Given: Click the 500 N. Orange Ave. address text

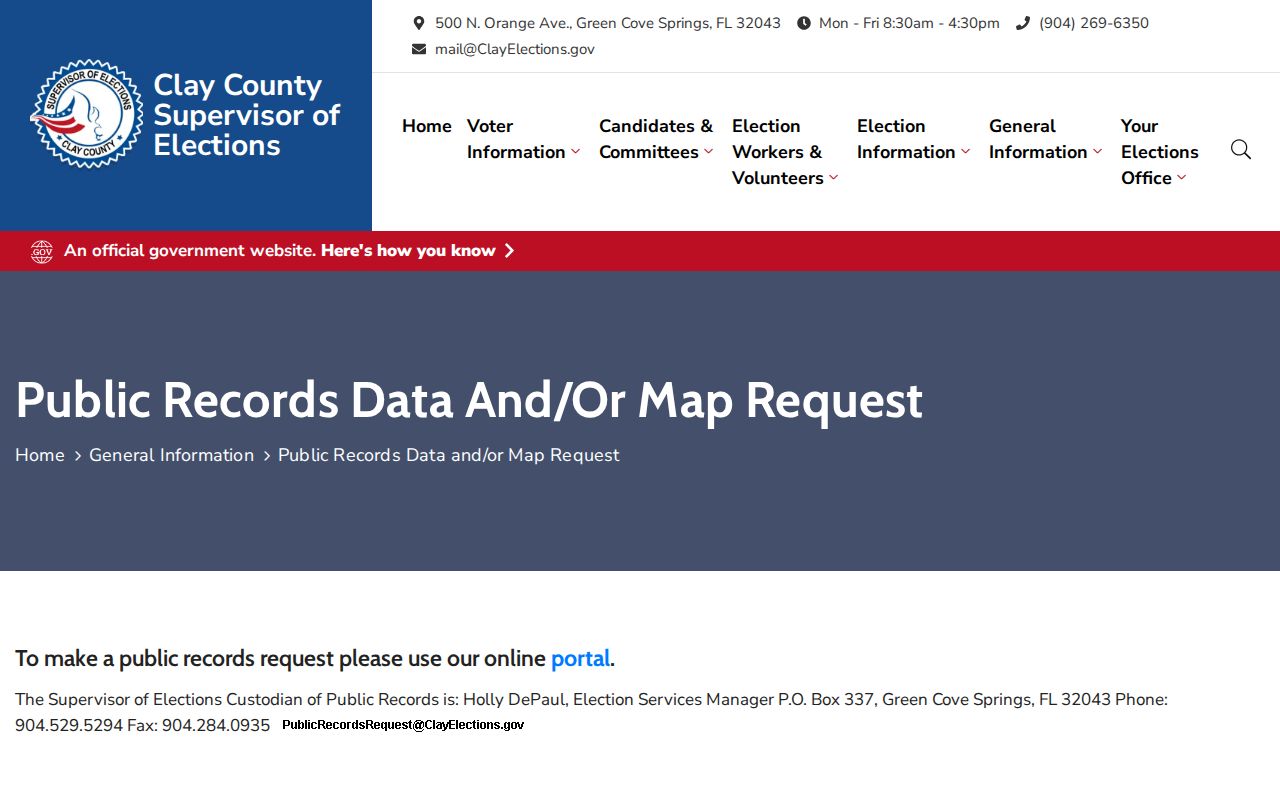Looking at the screenshot, I should (x=608, y=23).
